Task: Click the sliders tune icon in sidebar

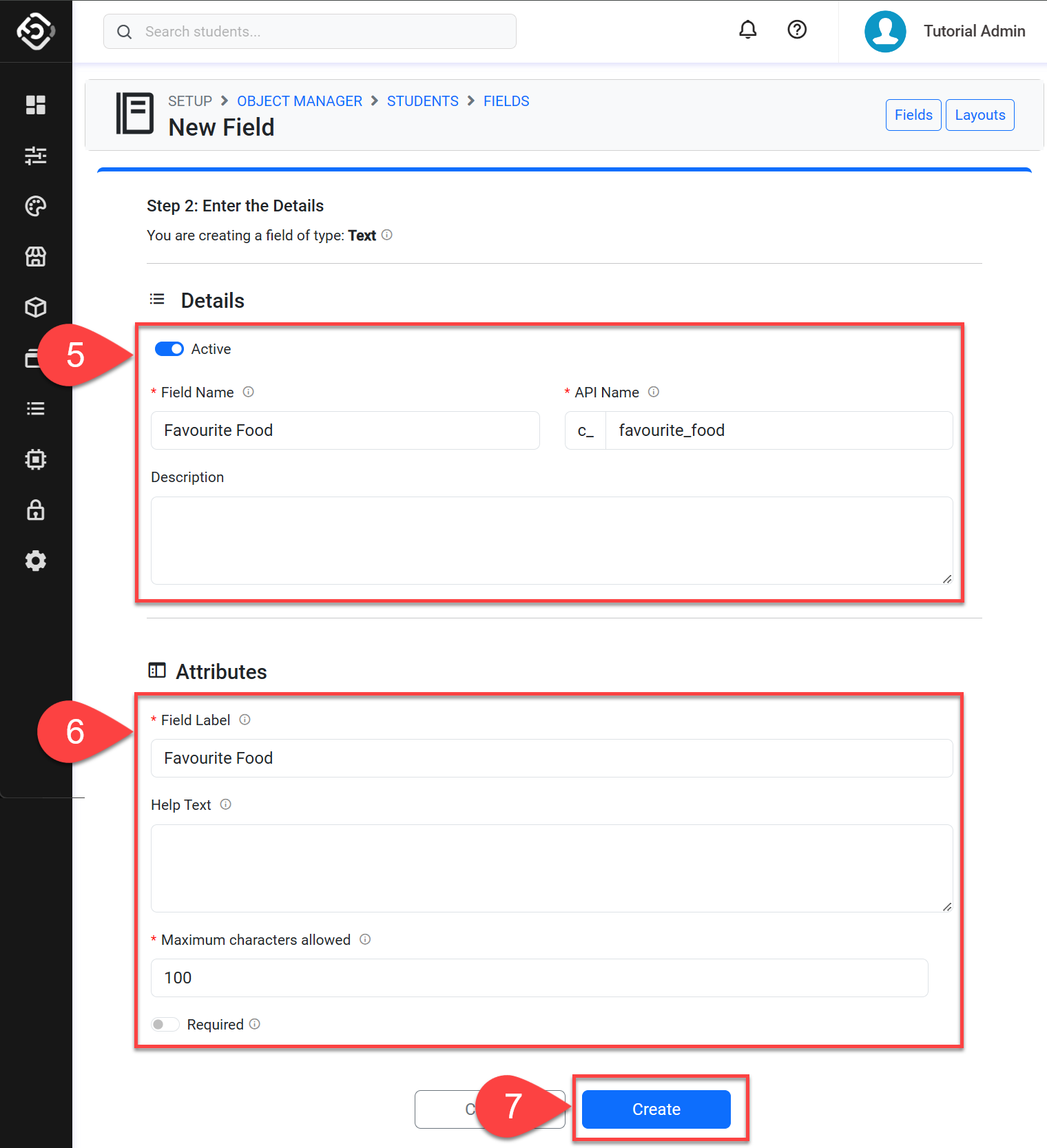Action: click(x=36, y=156)
